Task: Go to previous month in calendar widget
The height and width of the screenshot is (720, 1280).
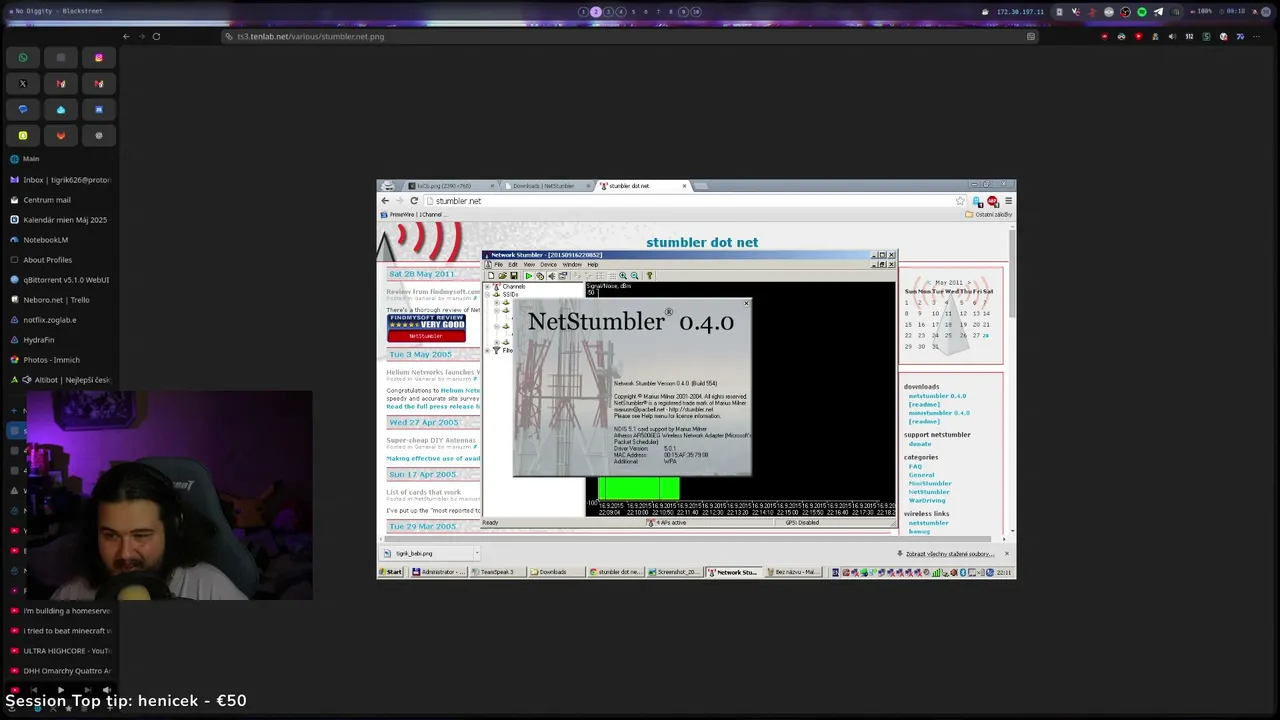Action: coord(931,283)
